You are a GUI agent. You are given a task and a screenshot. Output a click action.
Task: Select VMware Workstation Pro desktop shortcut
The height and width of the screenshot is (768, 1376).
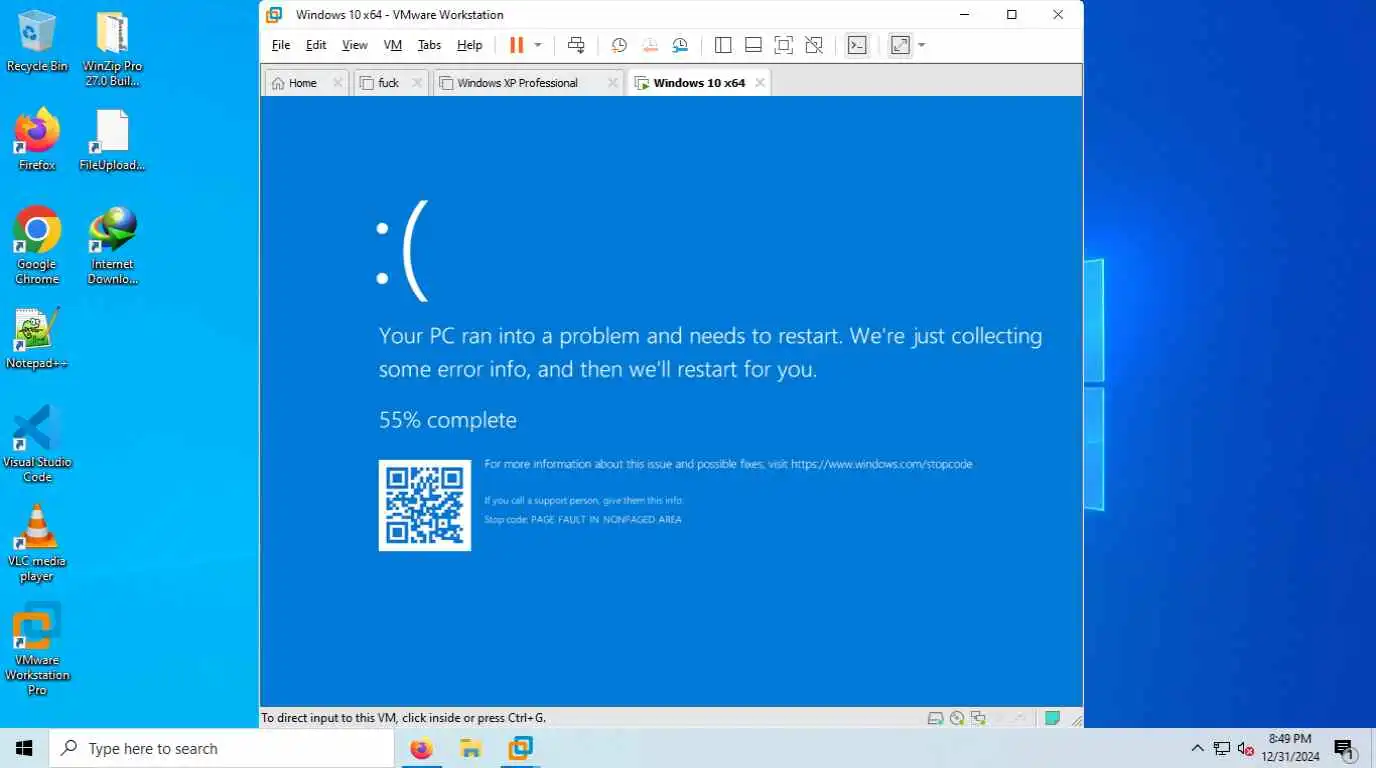click(x=37, y=649)
